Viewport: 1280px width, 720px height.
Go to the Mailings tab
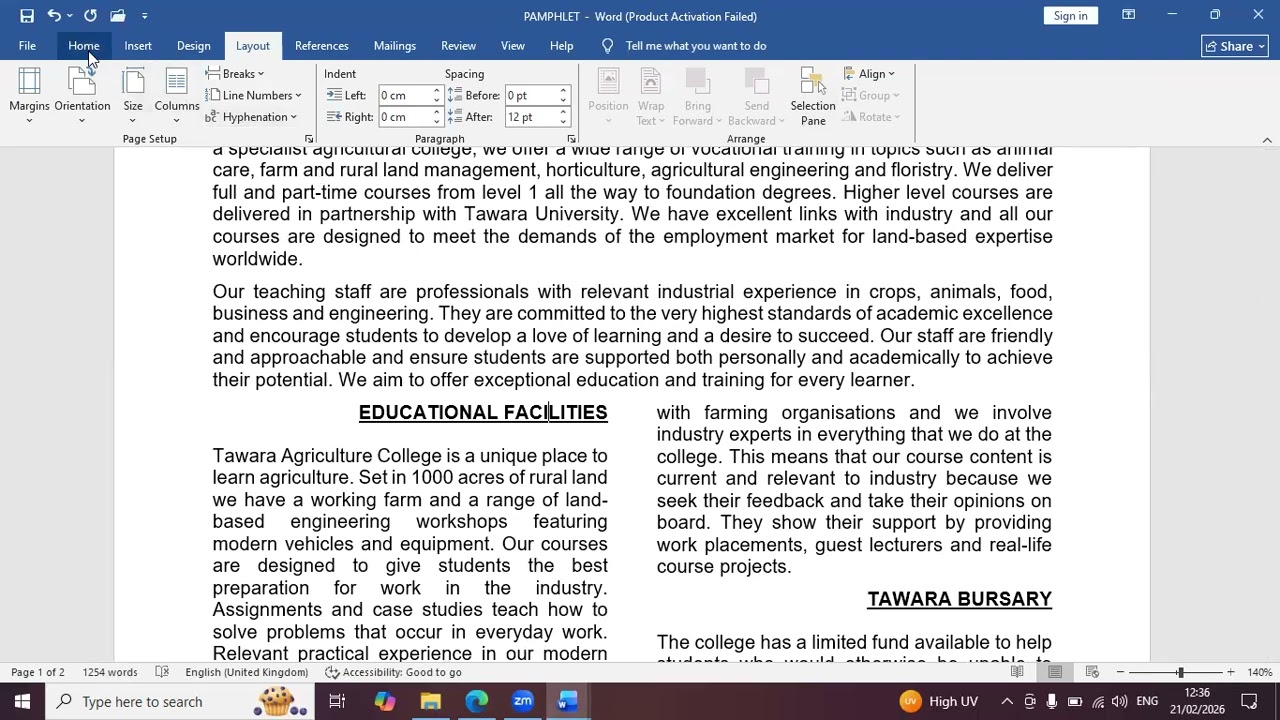pos(395,46)
